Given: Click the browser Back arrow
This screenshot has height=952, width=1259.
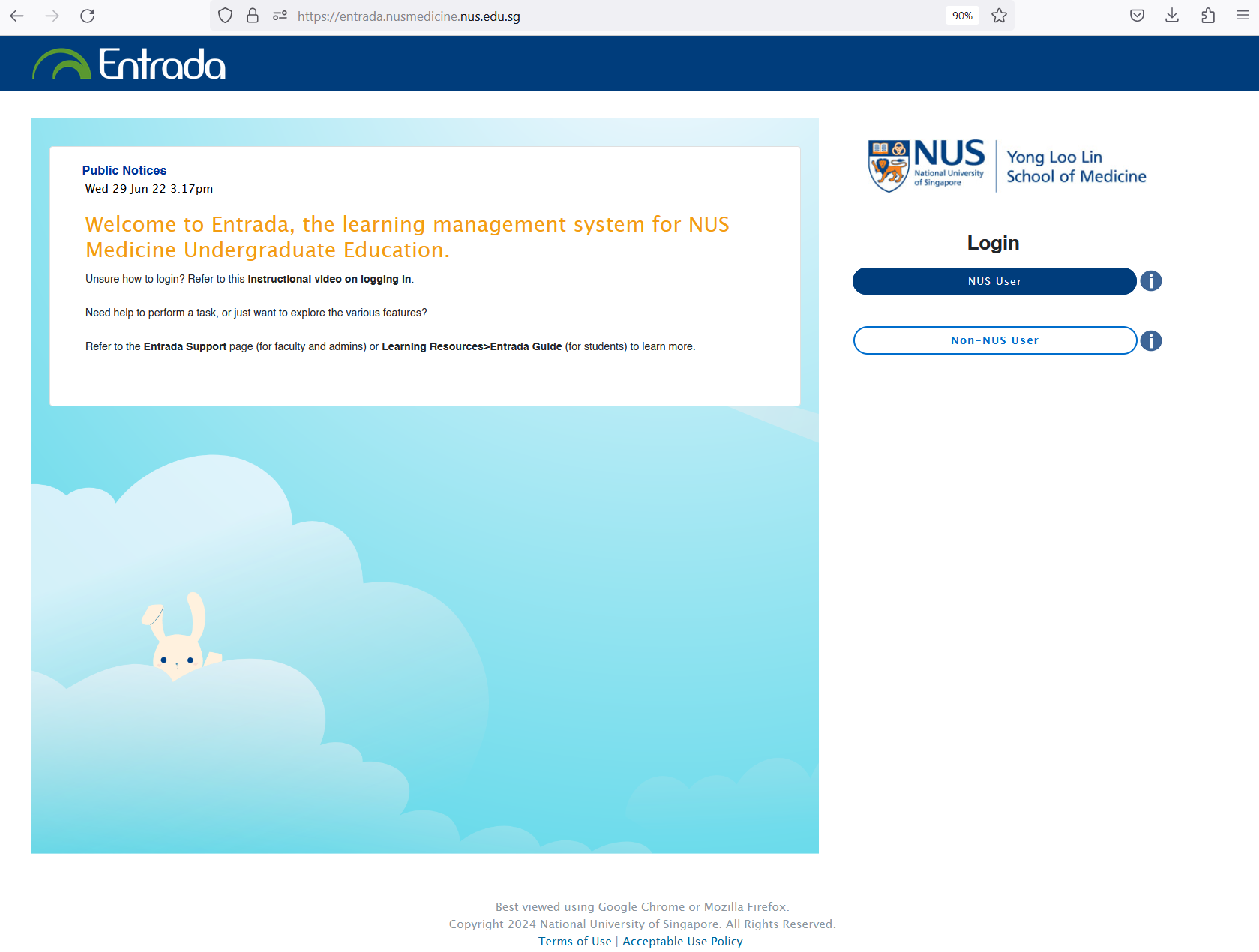Looking at the screenshot, I should click(x=16, y=16).
